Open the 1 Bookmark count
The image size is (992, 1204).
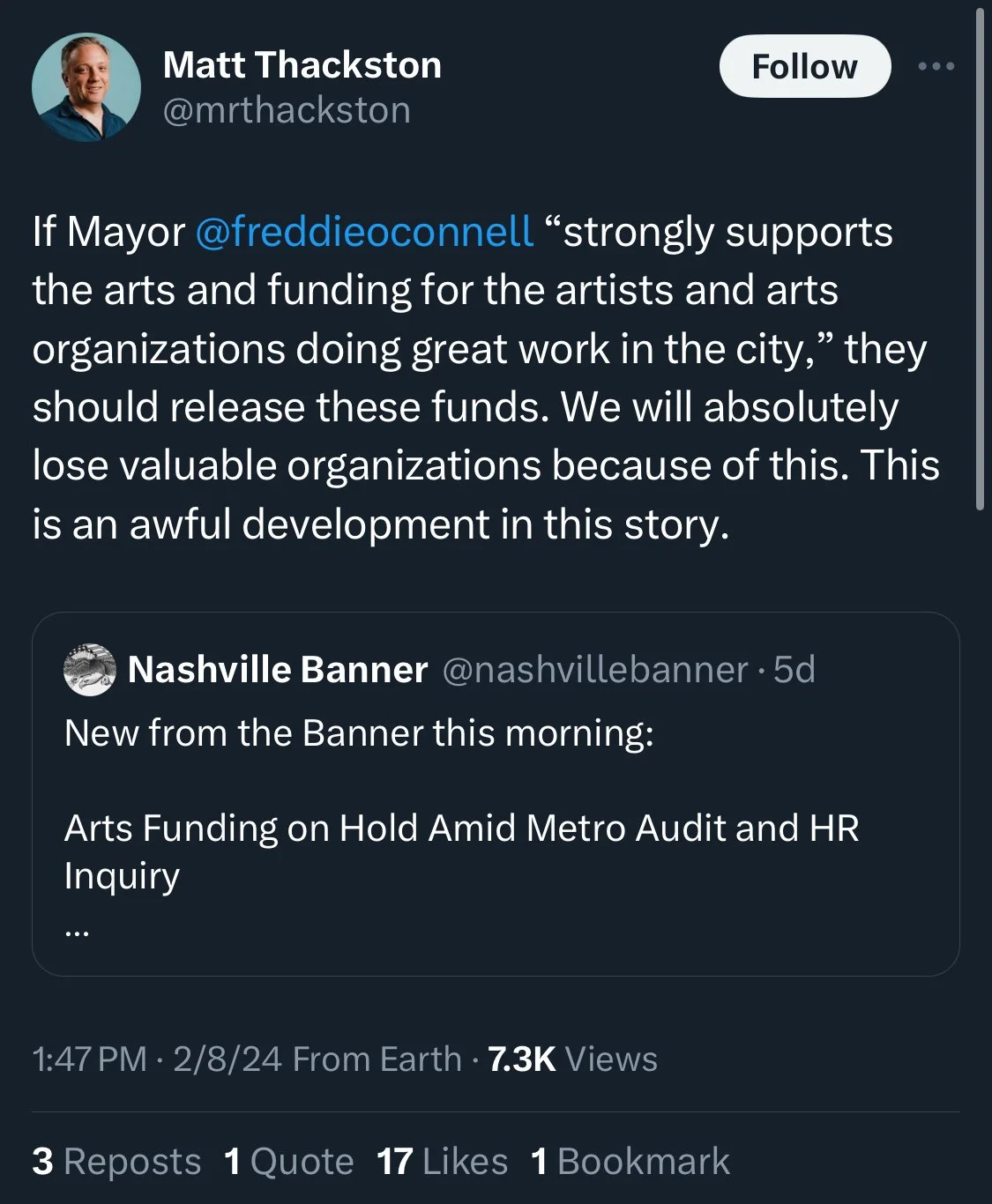[630, 1161]
